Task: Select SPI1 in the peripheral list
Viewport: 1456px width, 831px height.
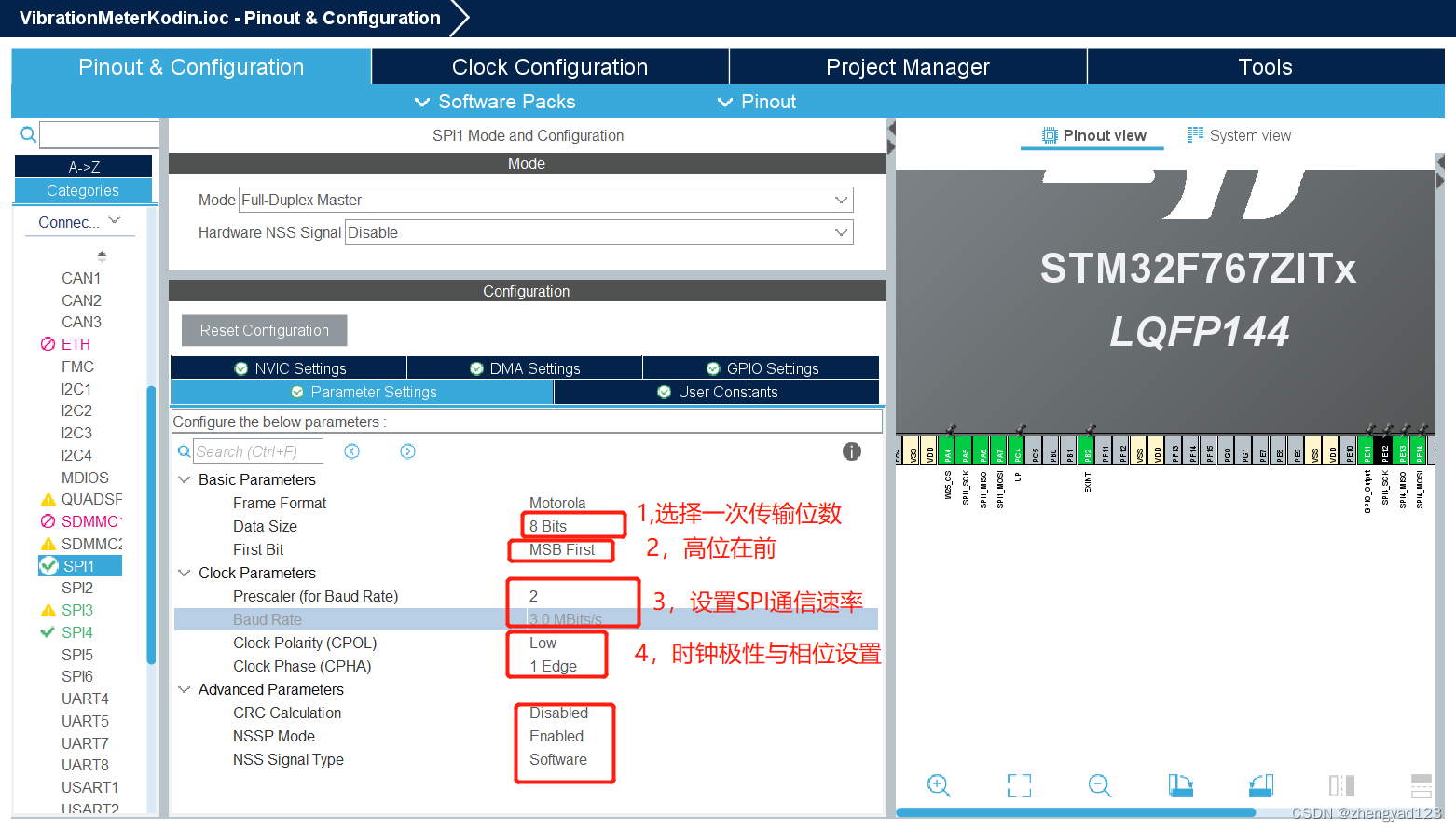Action: [79, 566]
